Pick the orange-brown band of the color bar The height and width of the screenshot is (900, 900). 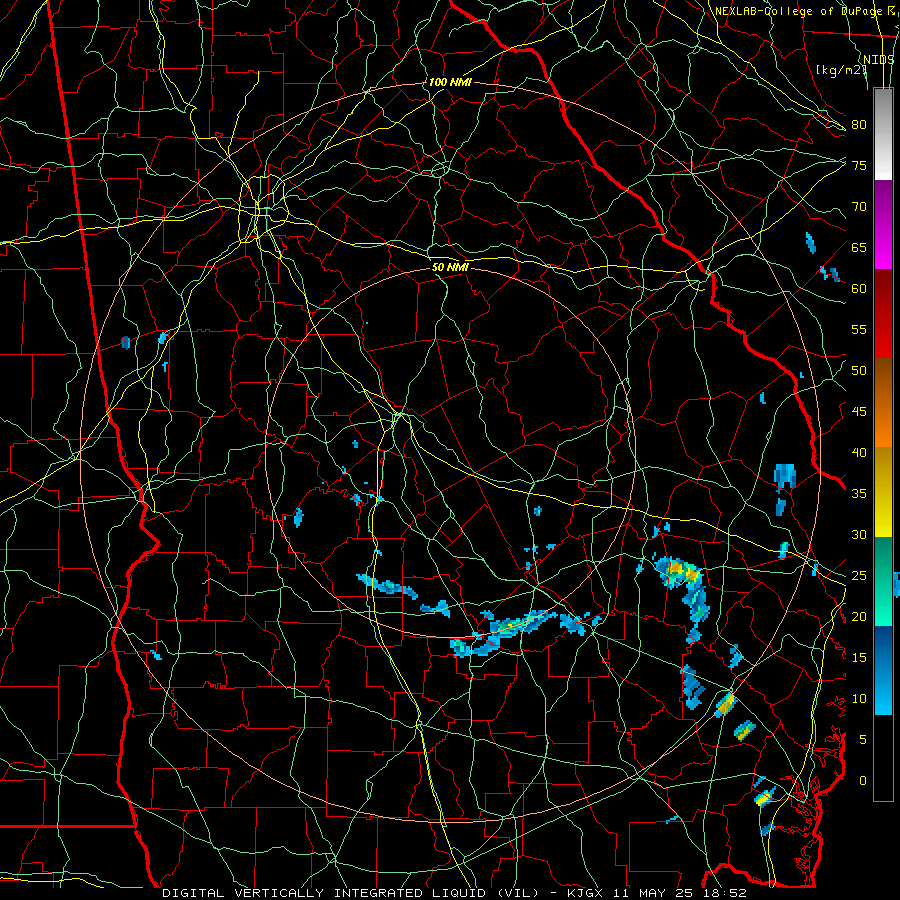883,403
